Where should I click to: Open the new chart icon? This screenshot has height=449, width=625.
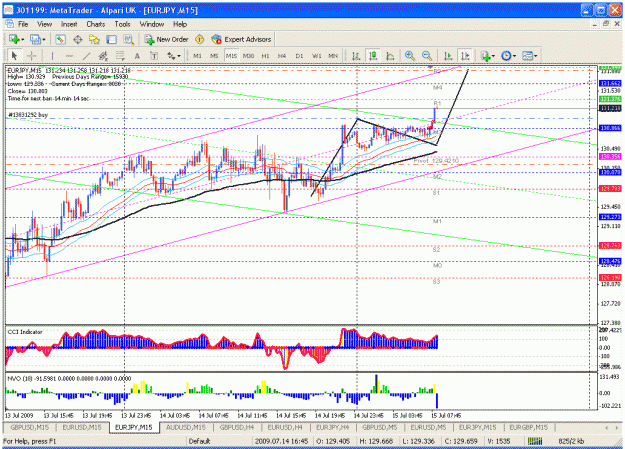pos(16,39)
